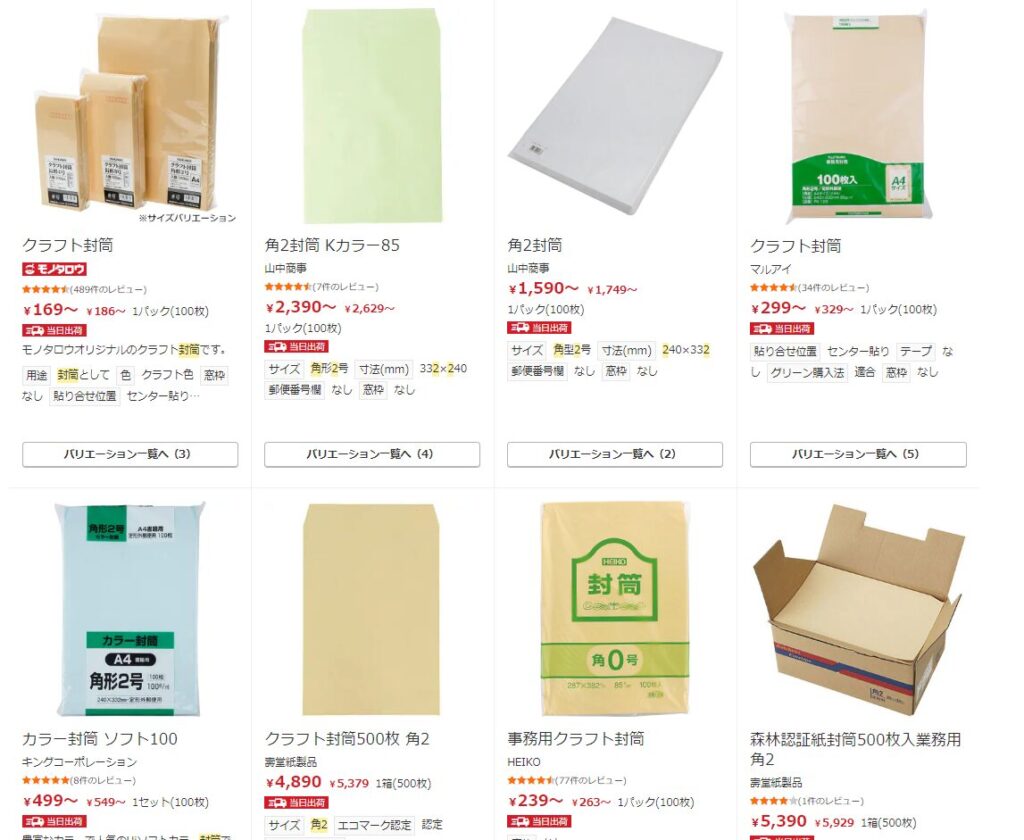Click 当日出荷 truck badge under 角2封筒 Kカラー85
The image size is (1024, 840).
(296, 346)
